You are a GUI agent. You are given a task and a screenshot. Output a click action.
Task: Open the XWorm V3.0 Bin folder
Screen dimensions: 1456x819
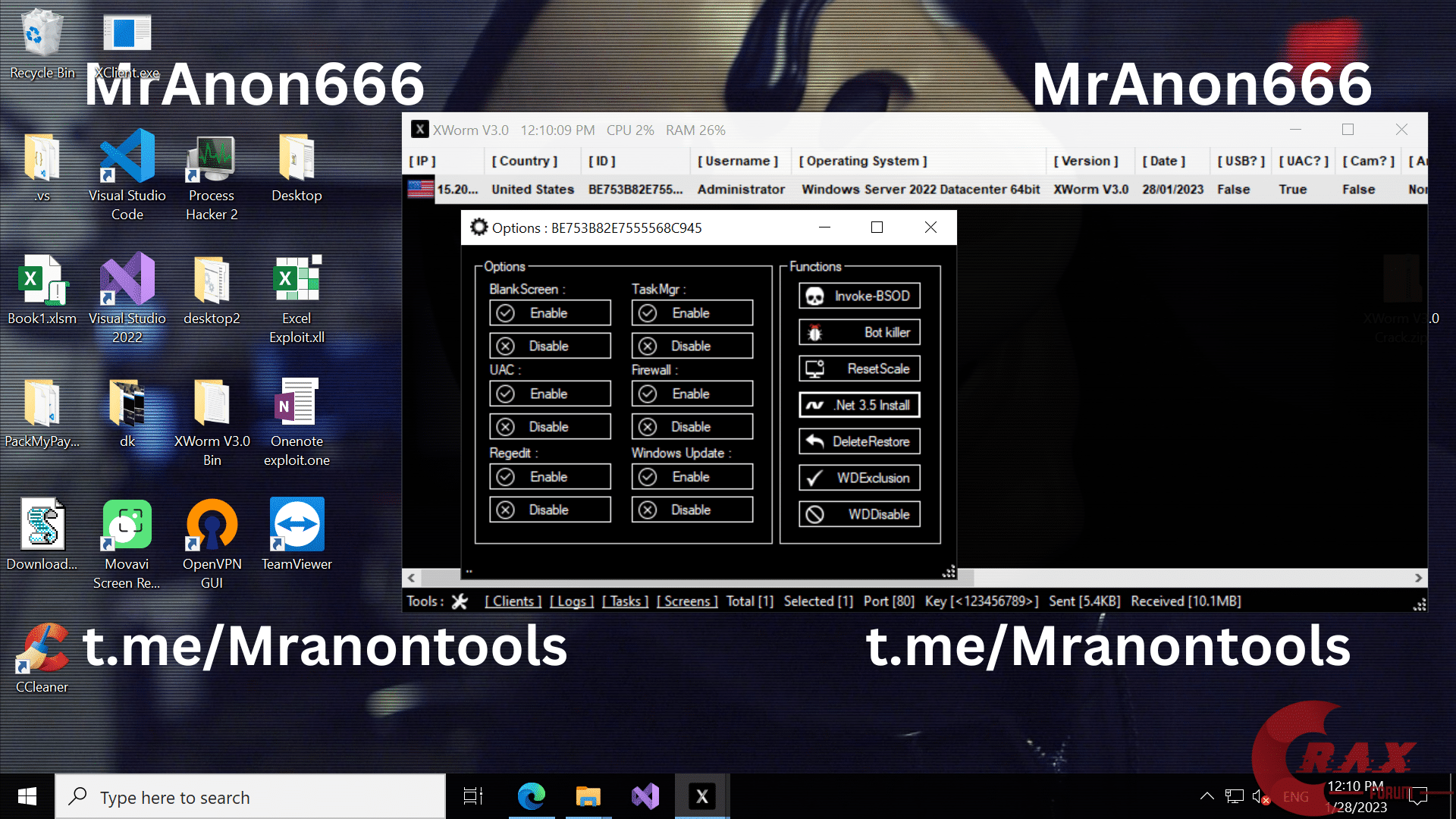212,422
